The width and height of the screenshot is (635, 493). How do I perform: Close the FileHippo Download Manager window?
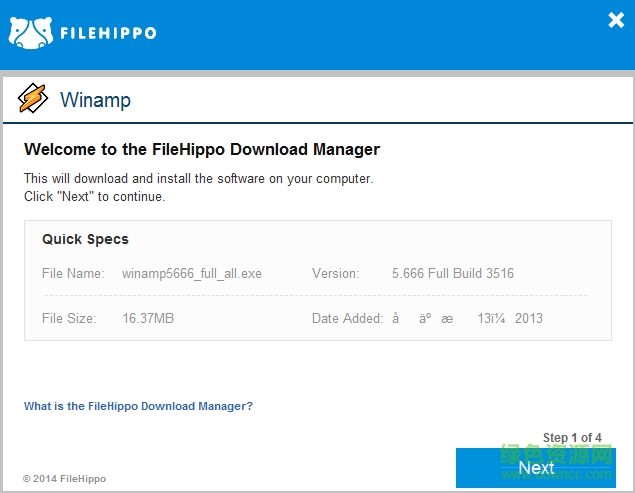click(616, 20)
